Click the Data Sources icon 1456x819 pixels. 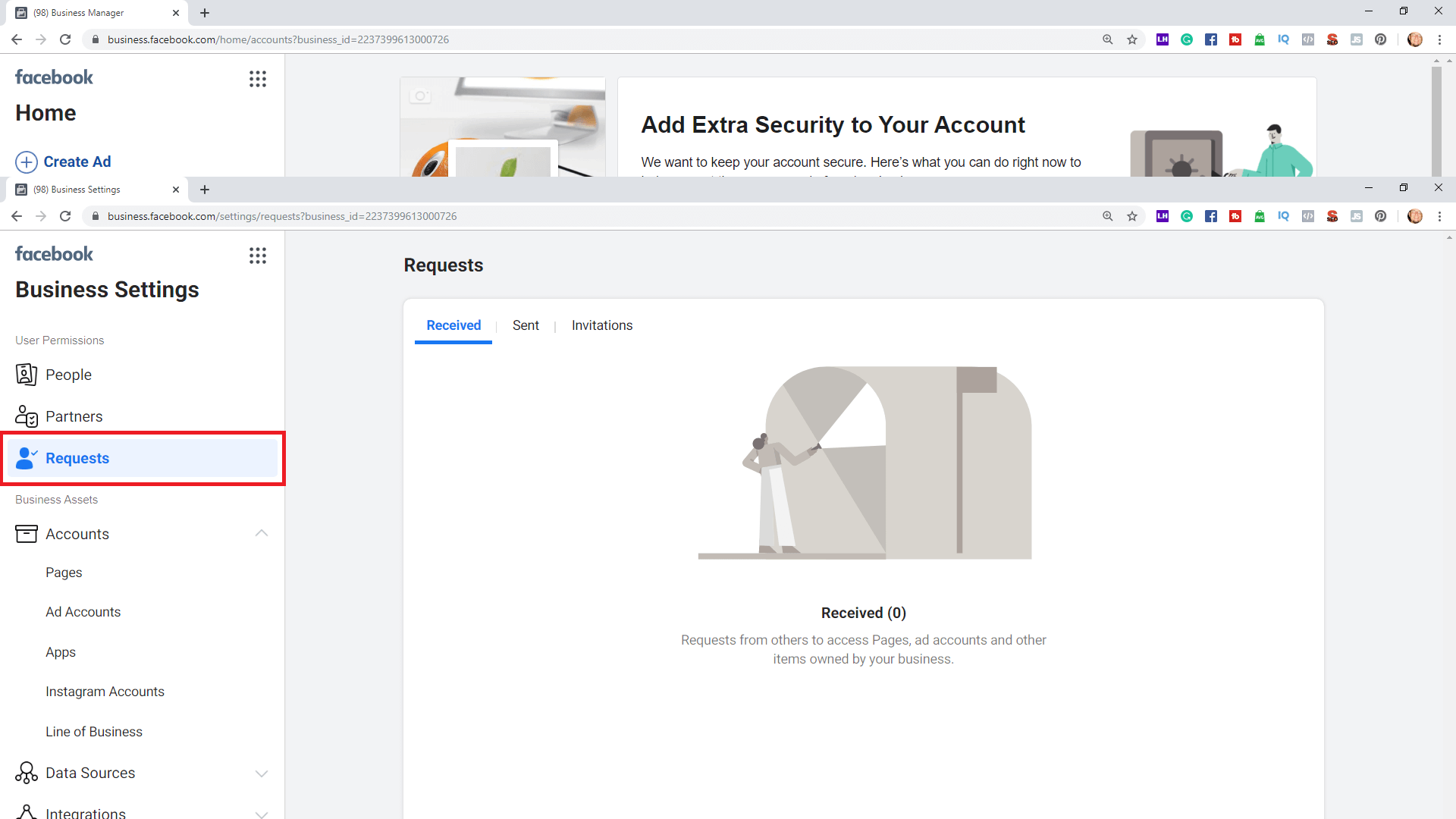click(x=26, y=773)
